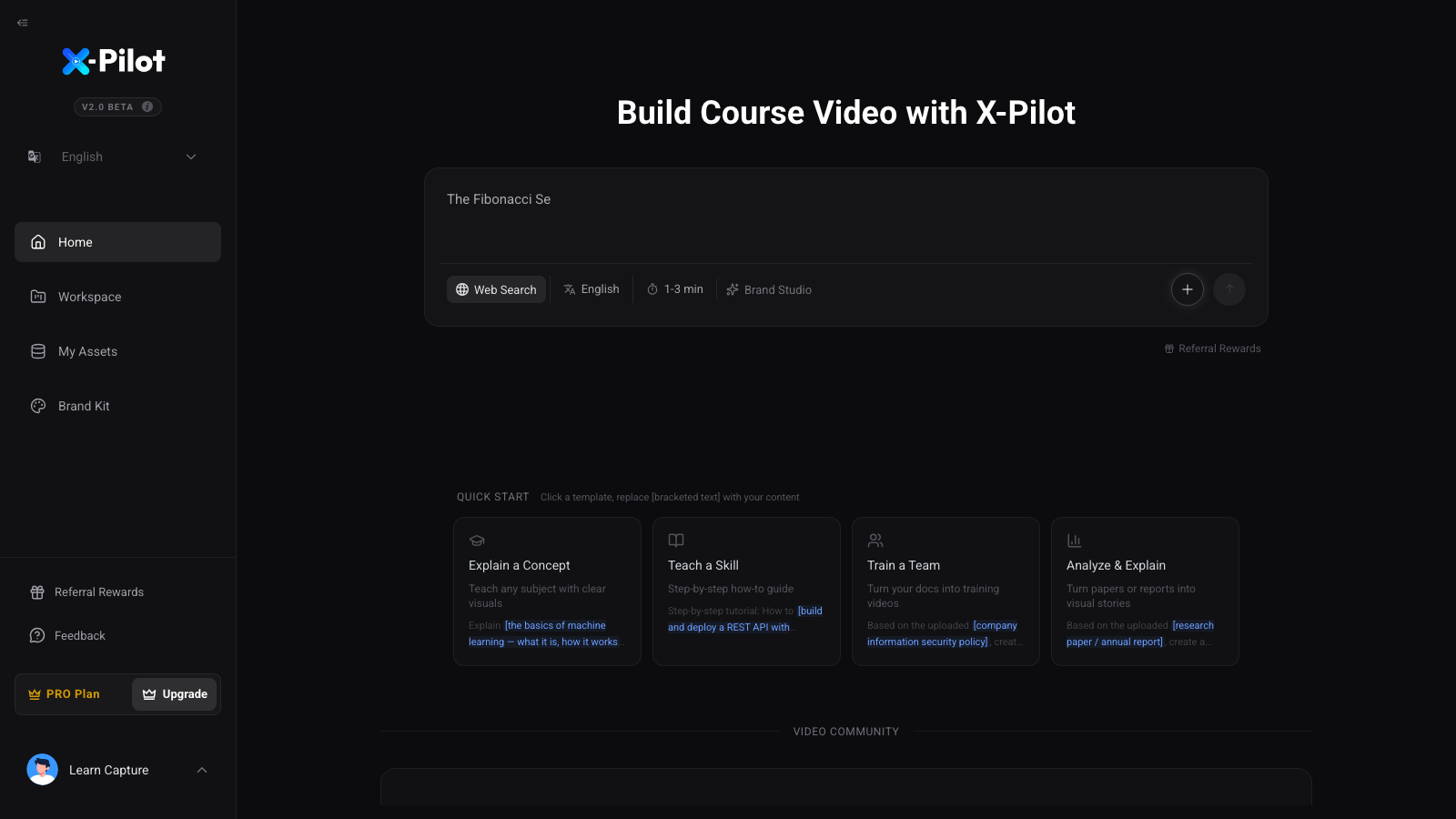Viewport: 1456px width, 819px height.
Task: Click the plus attachment button
Action: click(1188, 289)
